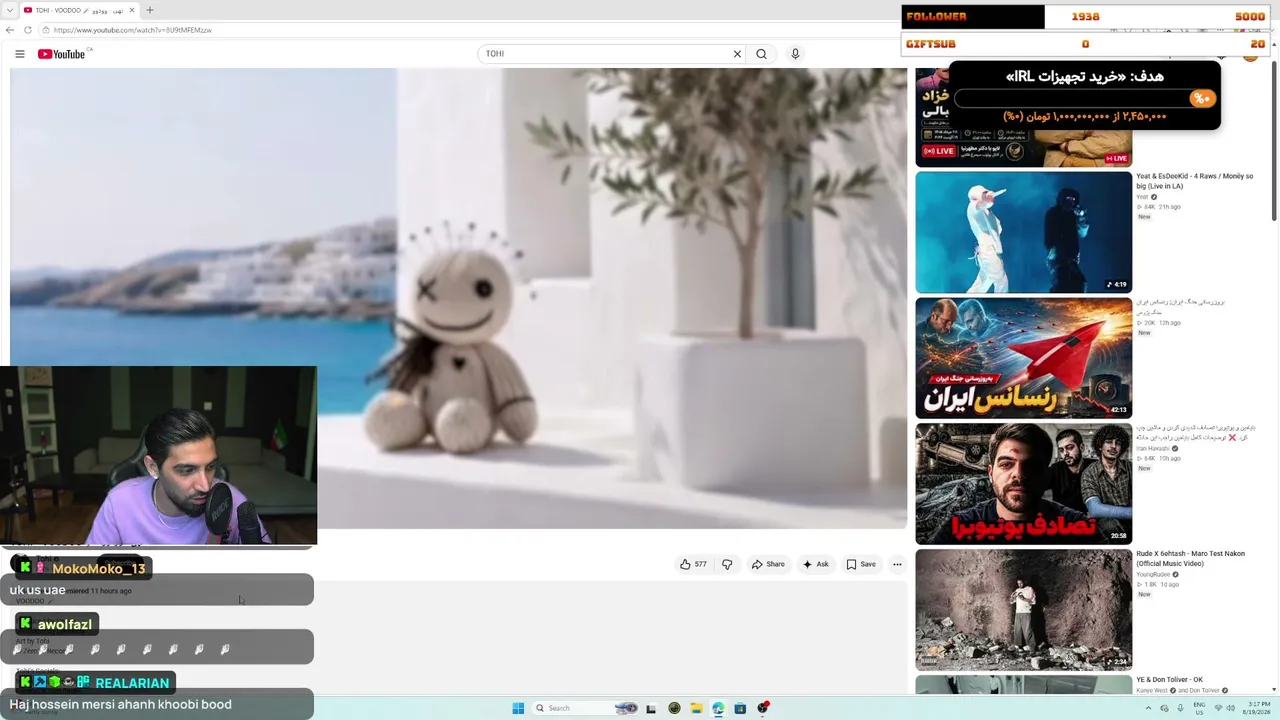Run search with the magnifier button
The height and width of the screenshot is (720, 1280).
pyautogui.click(x=761, y=54)
